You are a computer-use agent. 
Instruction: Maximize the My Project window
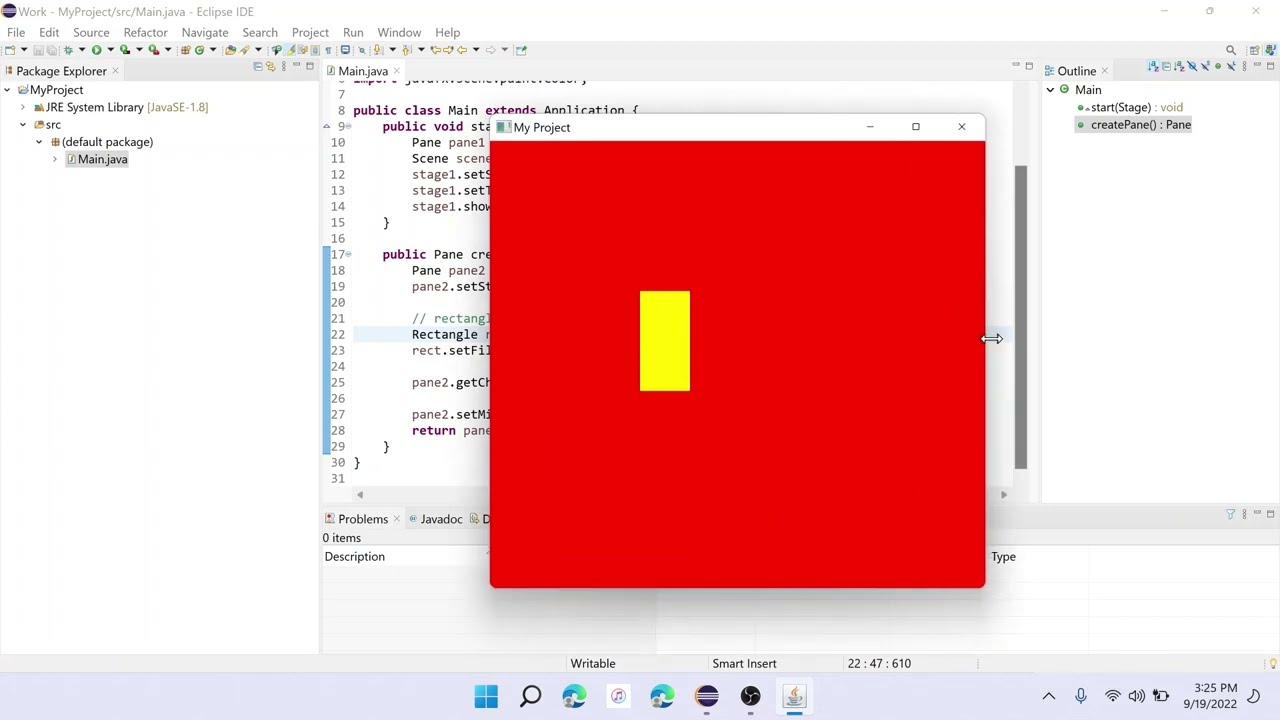[x=915, y=126]
